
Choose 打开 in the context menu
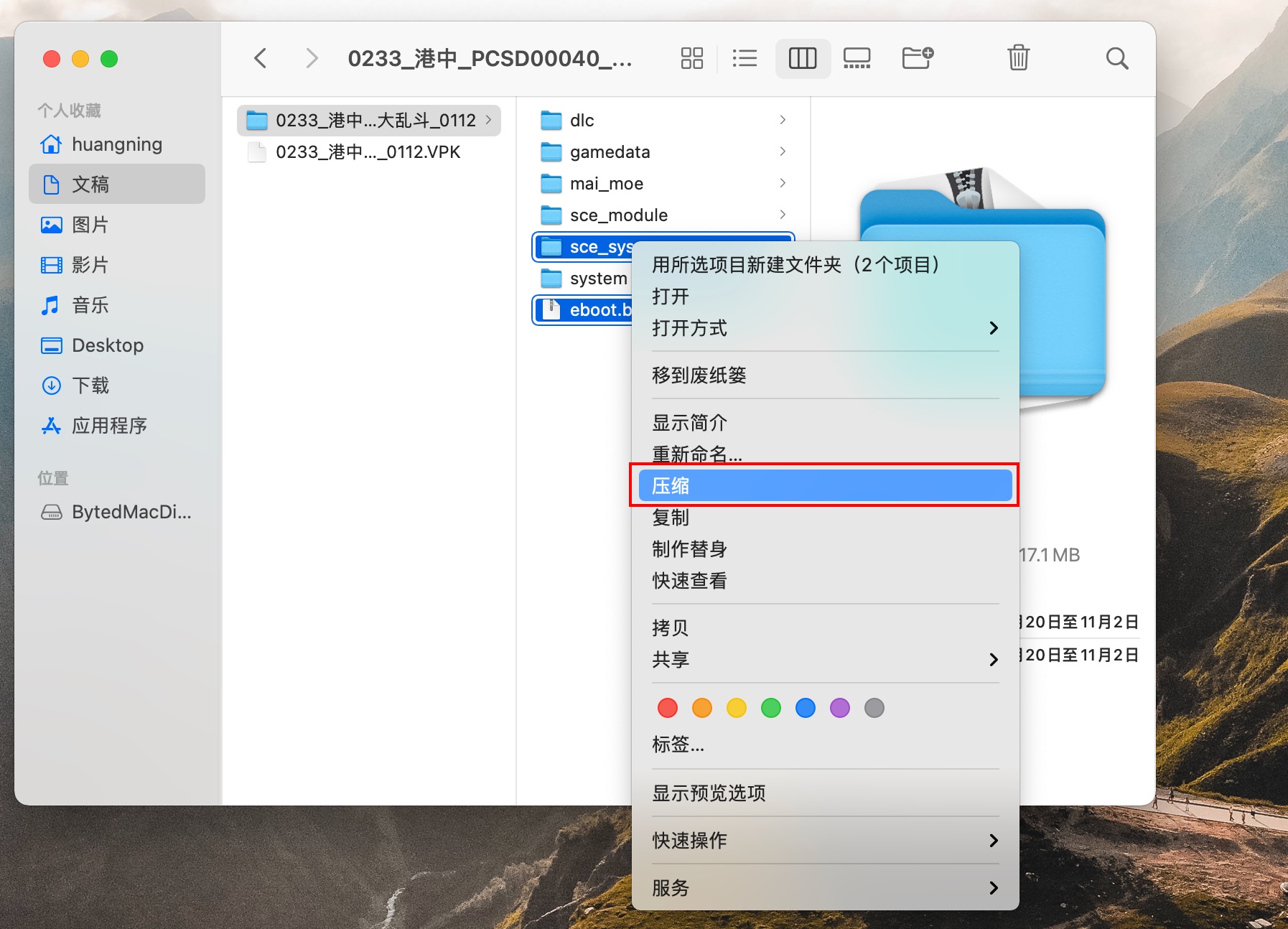point(825,297)
